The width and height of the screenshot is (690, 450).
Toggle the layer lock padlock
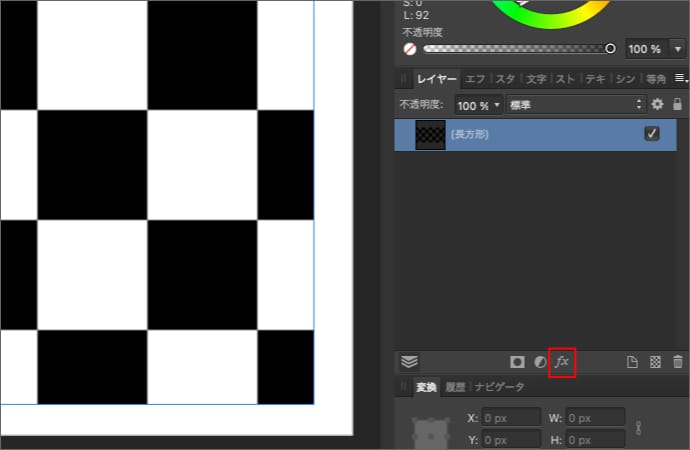tap(677, 104)
